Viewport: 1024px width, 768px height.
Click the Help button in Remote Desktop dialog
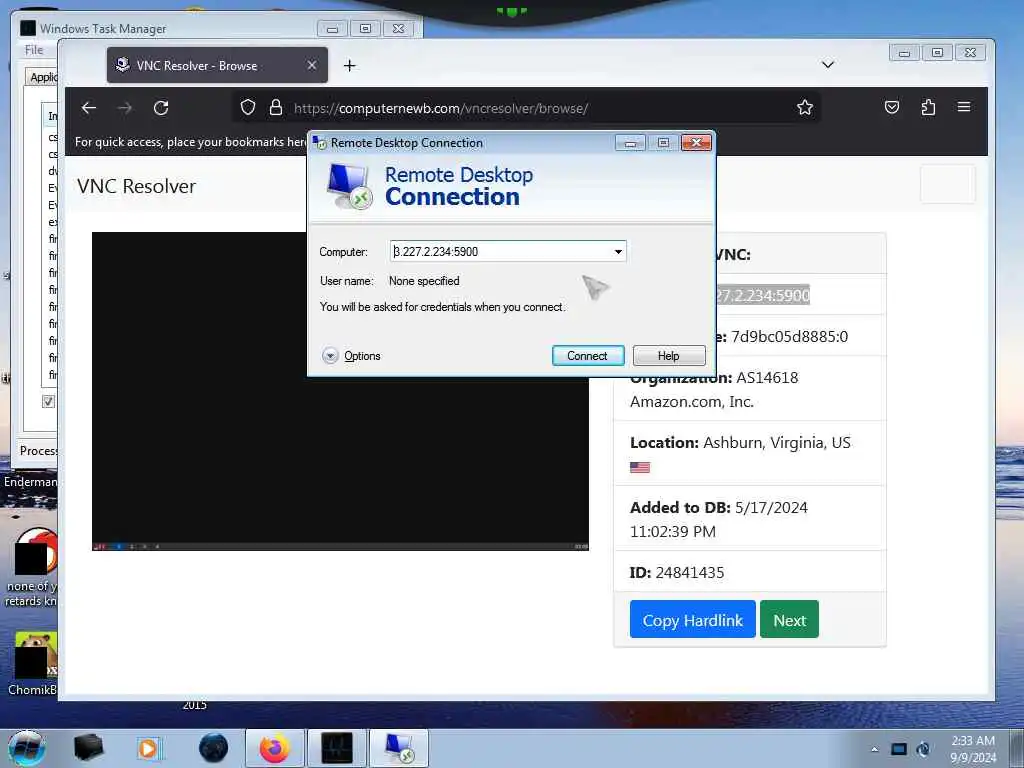point(669,356)
